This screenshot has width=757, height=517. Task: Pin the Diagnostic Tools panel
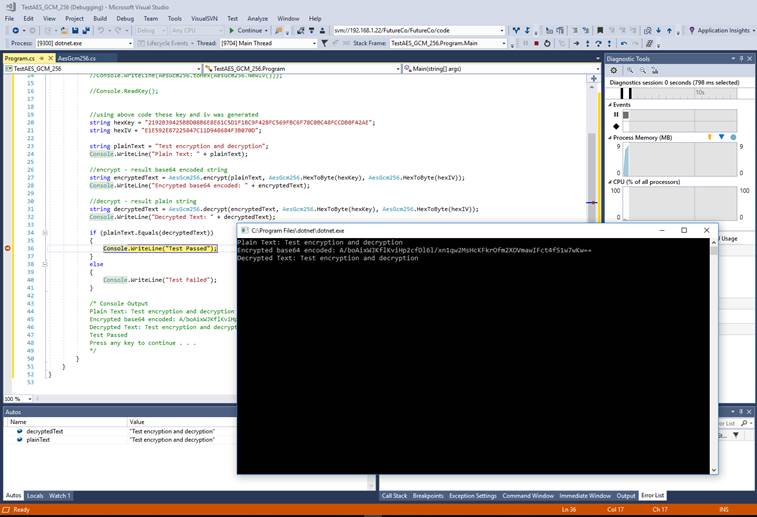click(x=742, y=58)
